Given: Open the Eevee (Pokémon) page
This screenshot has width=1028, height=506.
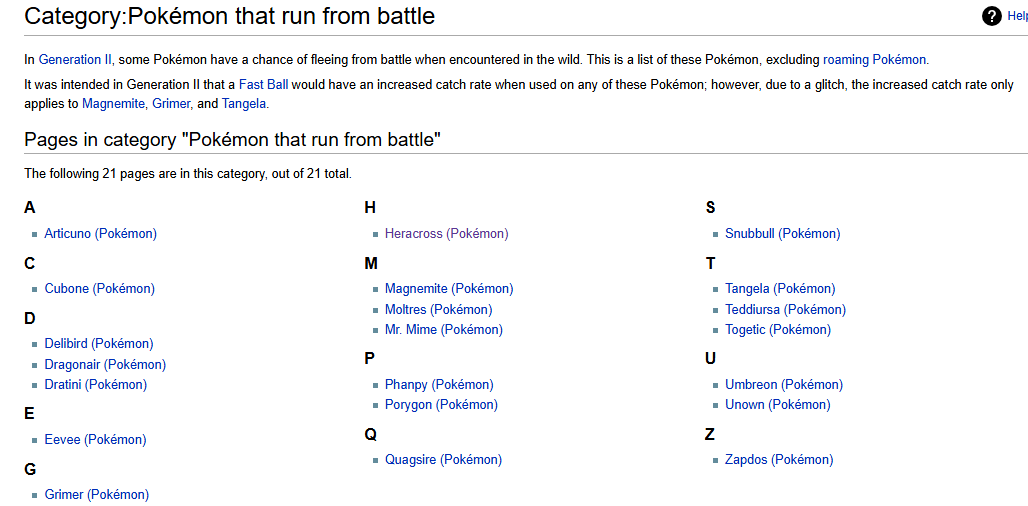Looking at the screenshot, I should coord(95,440).
